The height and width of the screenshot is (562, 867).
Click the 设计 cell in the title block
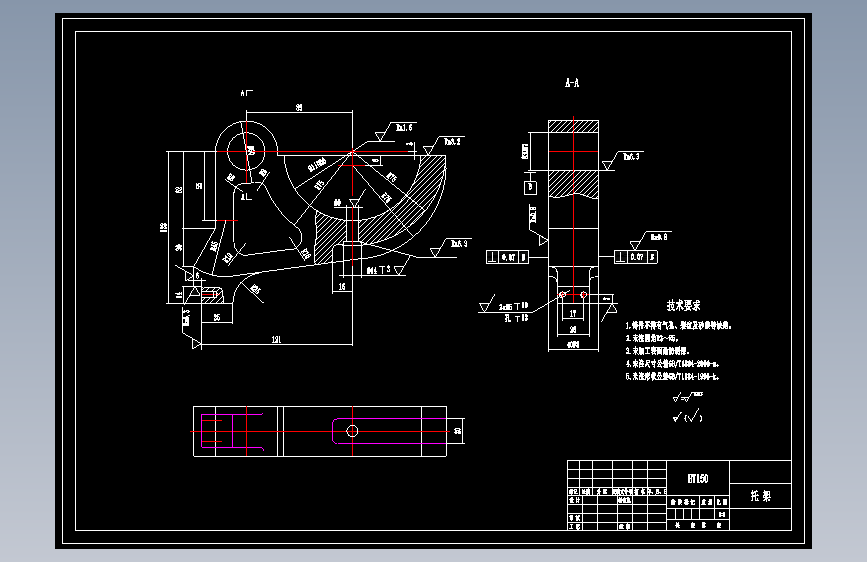(x=574, y=500)
